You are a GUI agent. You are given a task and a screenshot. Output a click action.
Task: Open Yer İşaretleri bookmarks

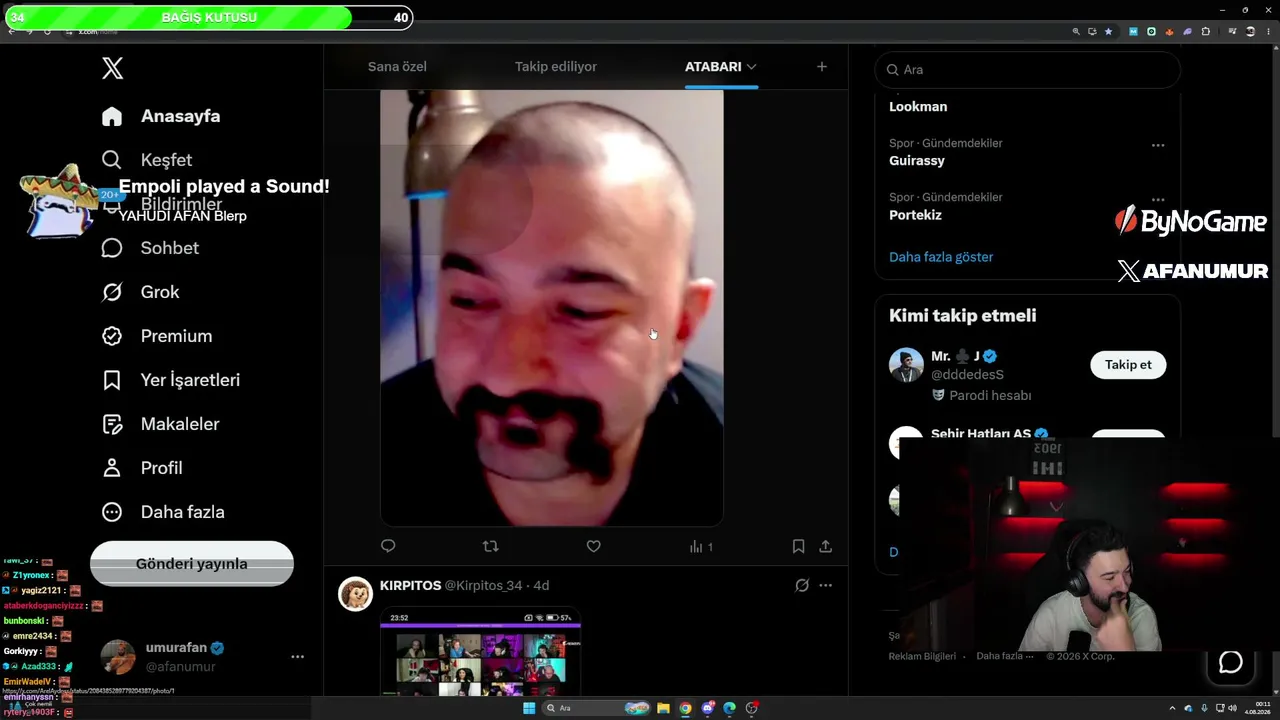tap(171, 380)
